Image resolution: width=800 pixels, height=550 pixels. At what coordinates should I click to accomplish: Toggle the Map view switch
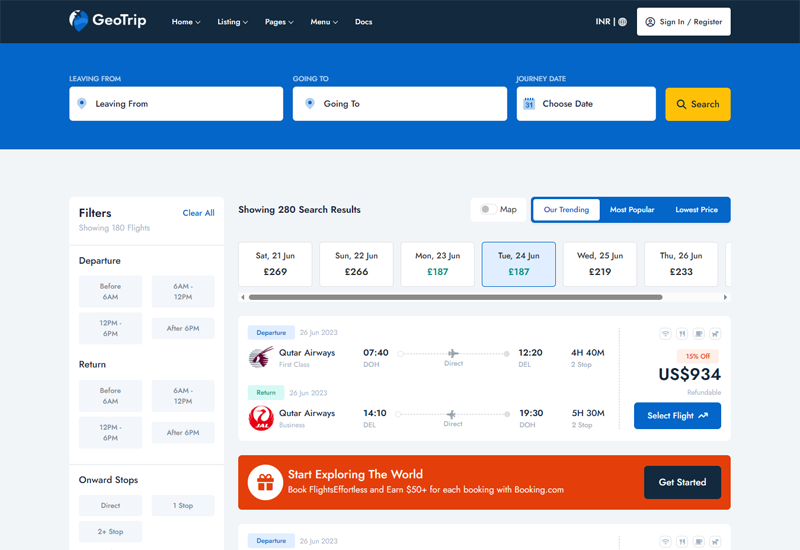(487, 210)
